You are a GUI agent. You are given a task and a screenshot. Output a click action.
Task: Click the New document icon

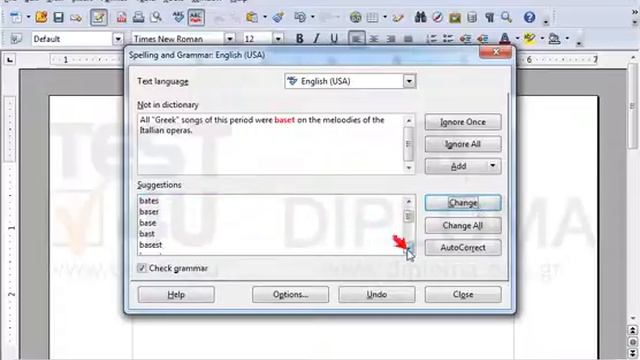16,17
